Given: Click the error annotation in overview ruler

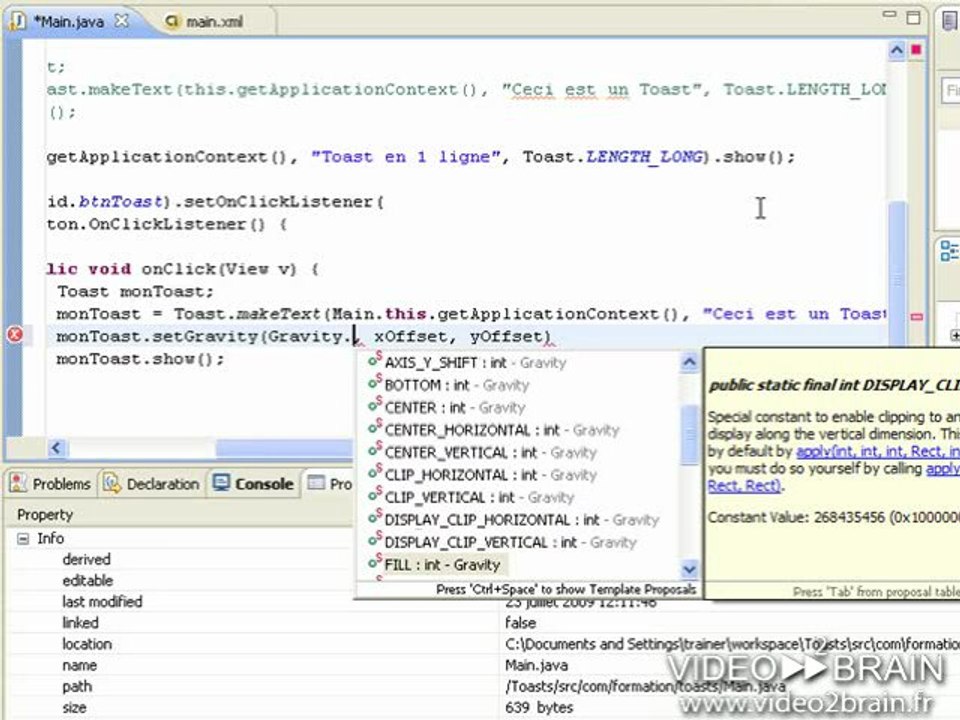Looking at the screenshot, I should click(x=917, y=317).
